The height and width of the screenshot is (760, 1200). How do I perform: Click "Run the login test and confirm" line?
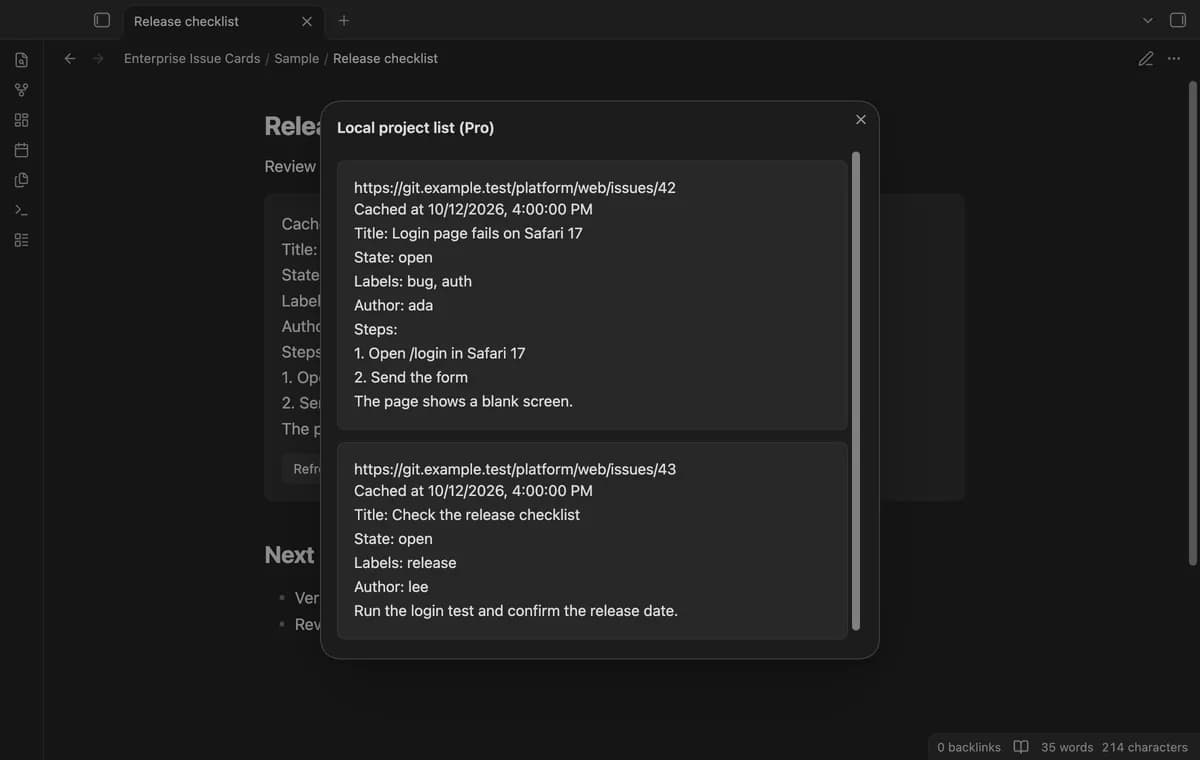click(516, 610)
